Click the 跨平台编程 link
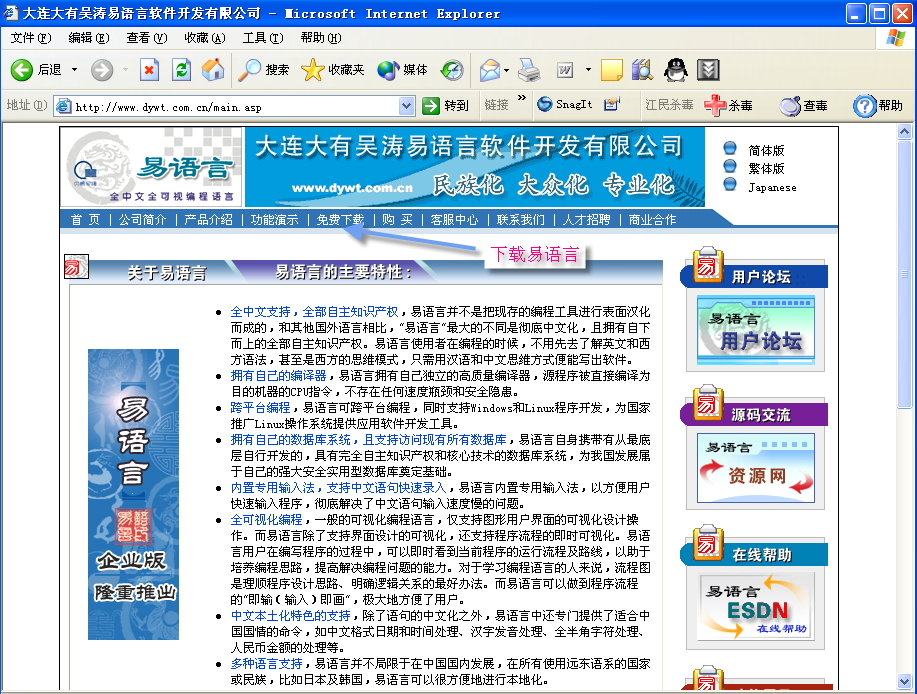 coord(260,408)
